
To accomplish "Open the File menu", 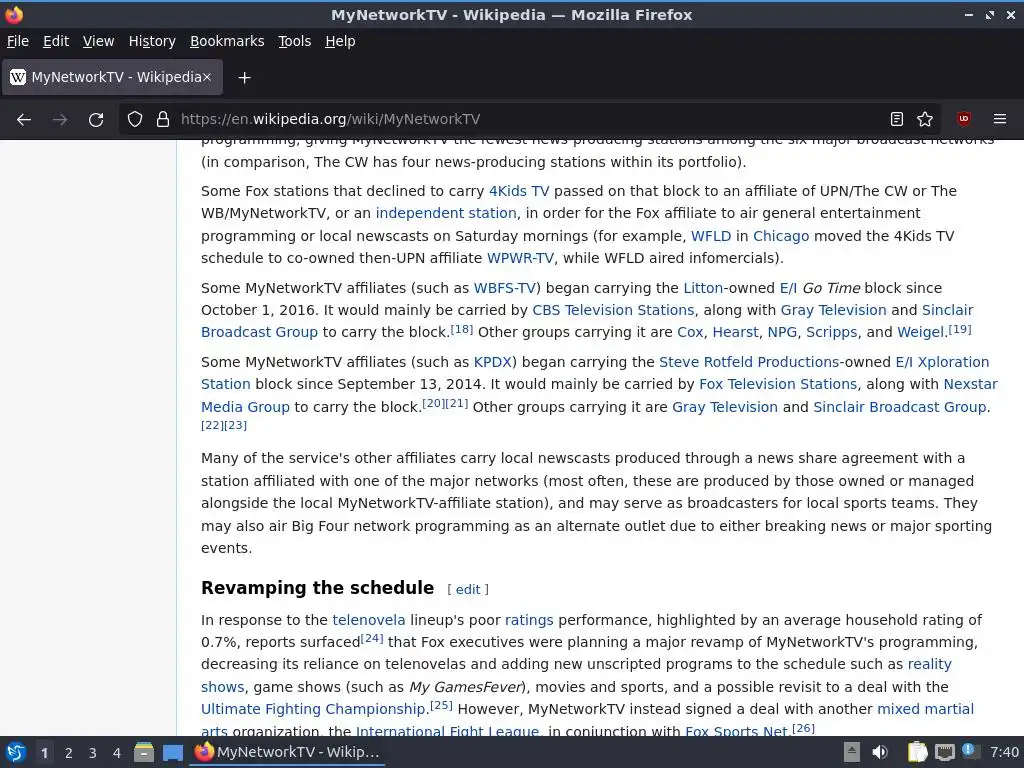I will (x=18, y=41).
